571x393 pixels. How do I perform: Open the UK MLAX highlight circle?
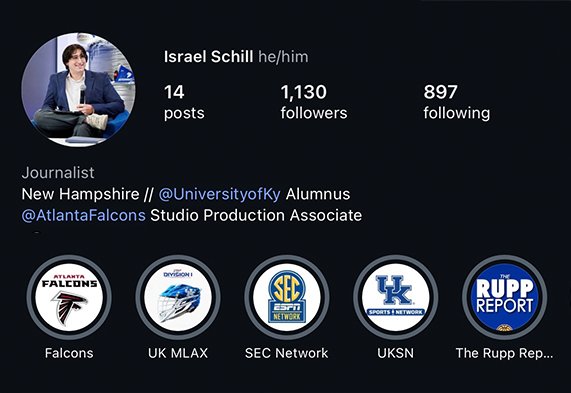[178, 298]
